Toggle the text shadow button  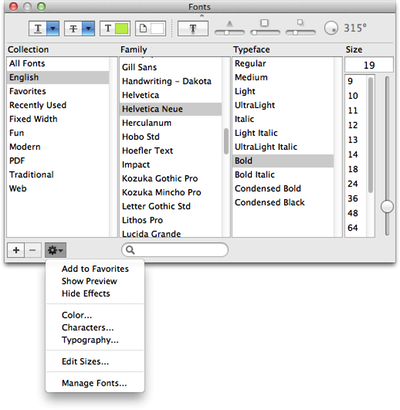point(193,29)
